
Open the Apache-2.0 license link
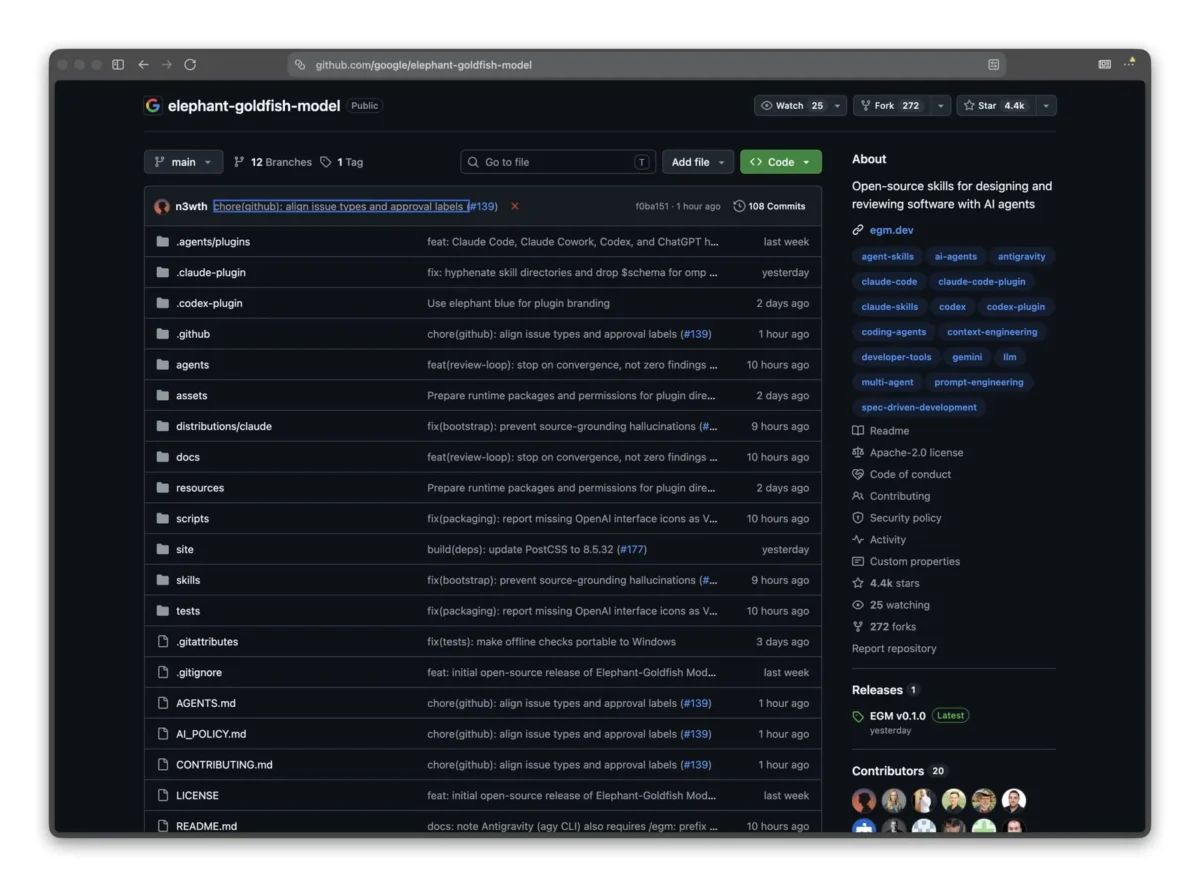pos(916,453)
